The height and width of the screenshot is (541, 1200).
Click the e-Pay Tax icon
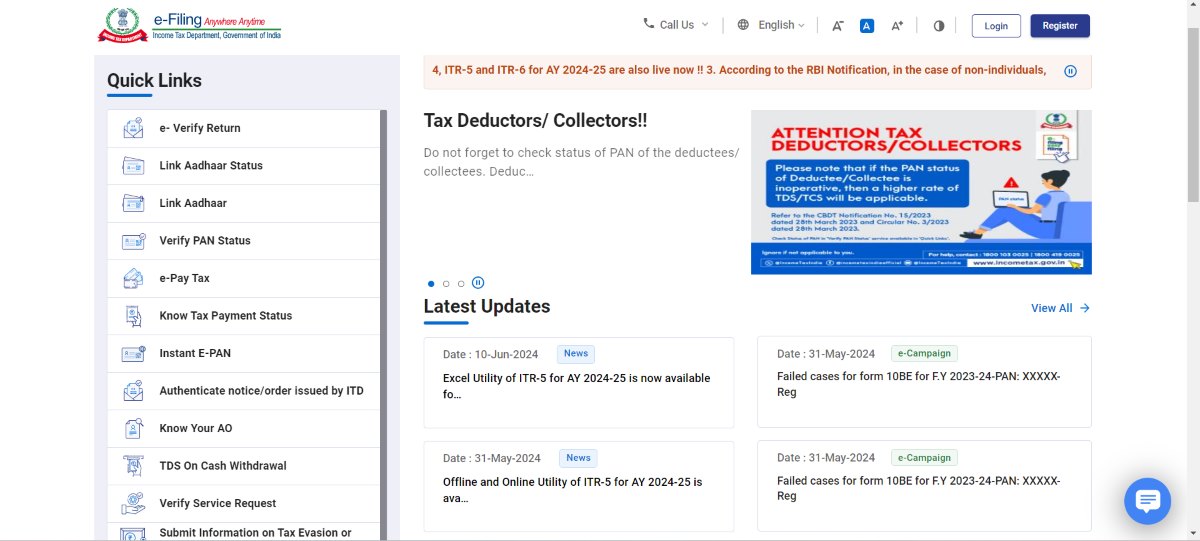pos(133,278)
